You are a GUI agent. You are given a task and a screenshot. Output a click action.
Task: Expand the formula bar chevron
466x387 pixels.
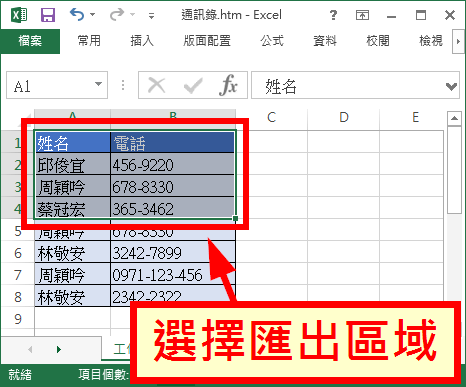[451, 87]
